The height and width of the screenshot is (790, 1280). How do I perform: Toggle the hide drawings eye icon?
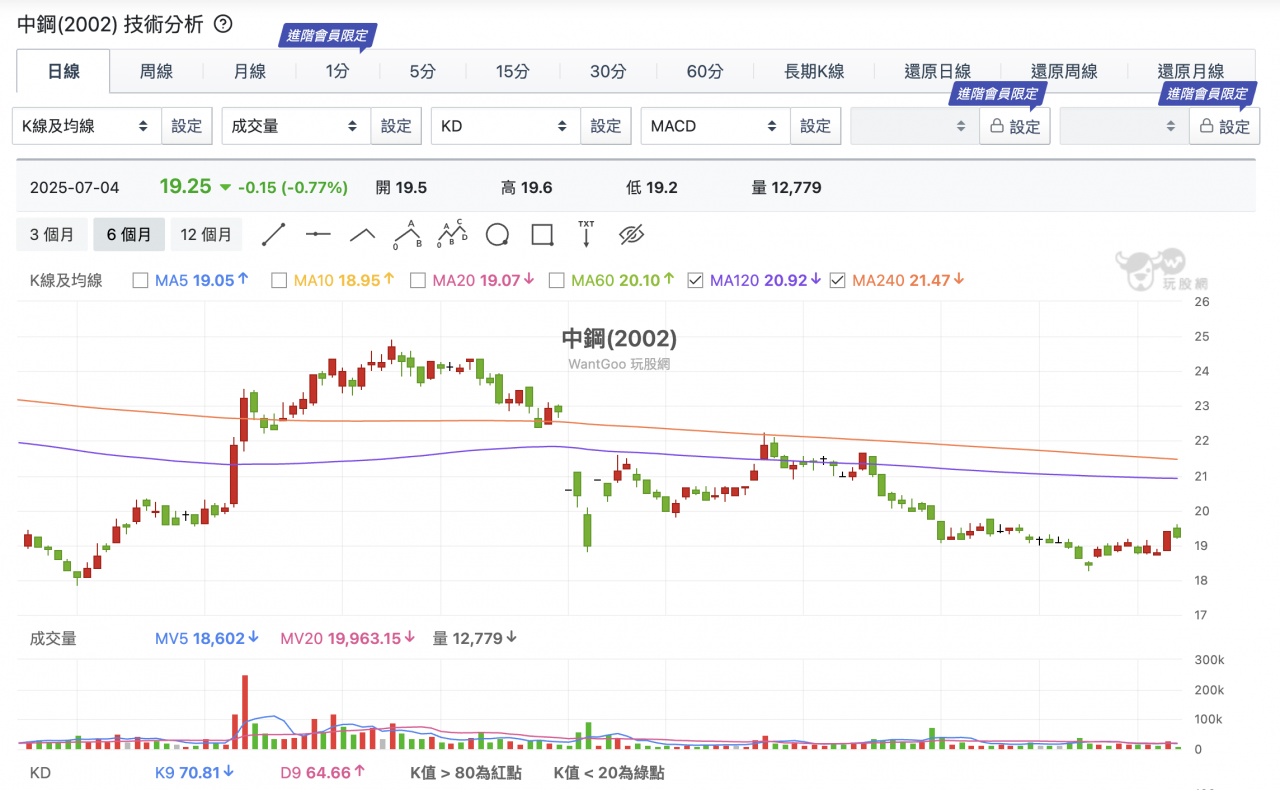[x=631, y=235]
